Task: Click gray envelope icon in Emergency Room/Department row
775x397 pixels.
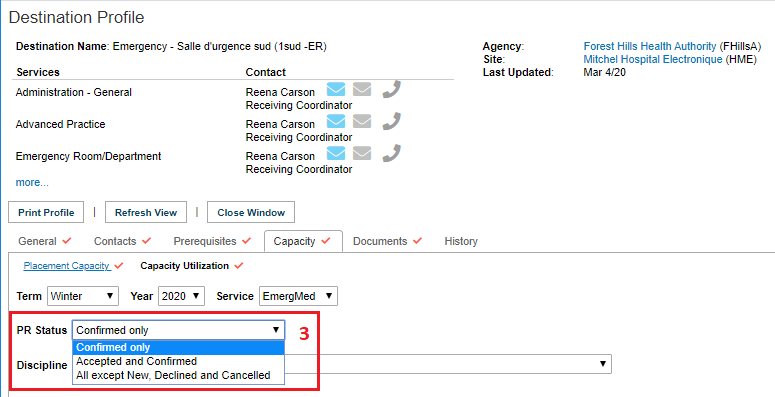Action: (362, 153)
